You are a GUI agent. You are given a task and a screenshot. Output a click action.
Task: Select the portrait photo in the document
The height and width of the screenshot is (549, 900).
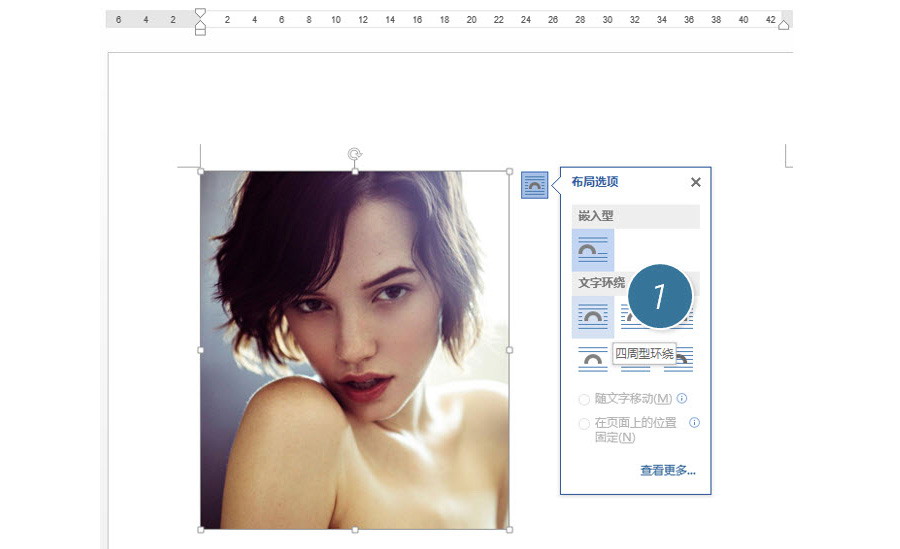pos(355,350)
